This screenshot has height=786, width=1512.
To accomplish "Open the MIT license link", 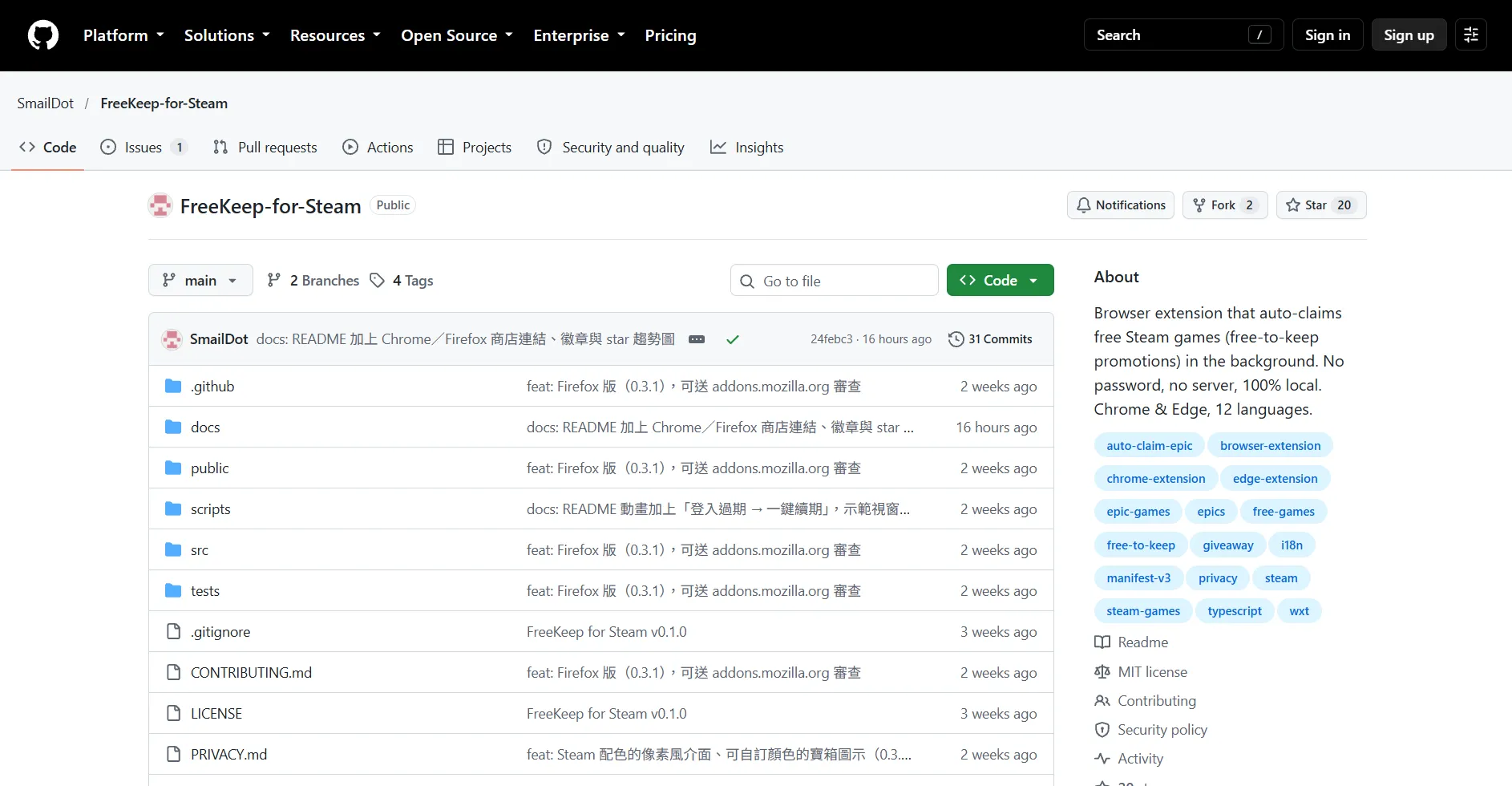I will [1141, 672].
